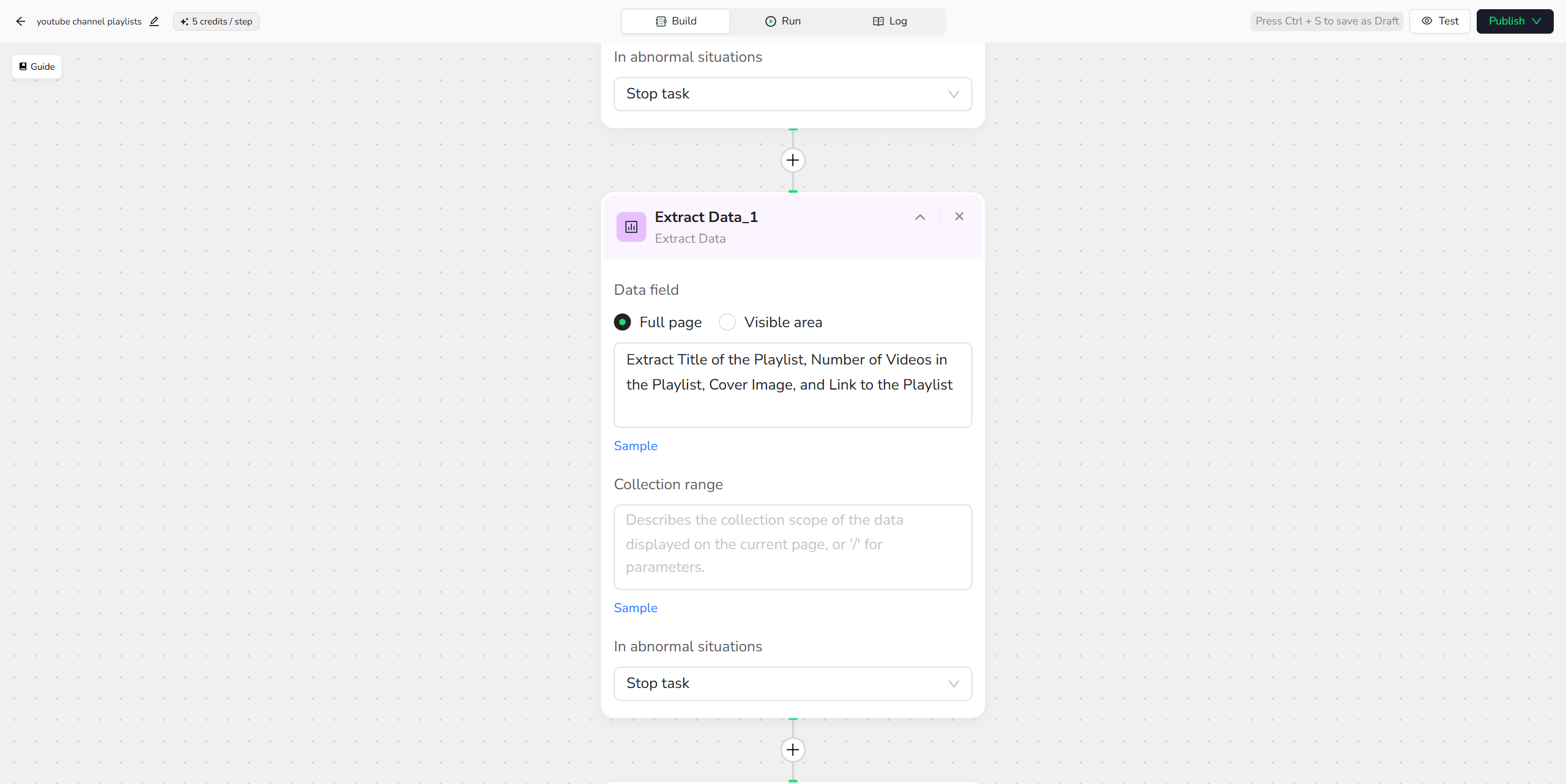1566x784 pixels.
Task: Click the workflow name youtube channel playlists
Action: pos(89,21)
